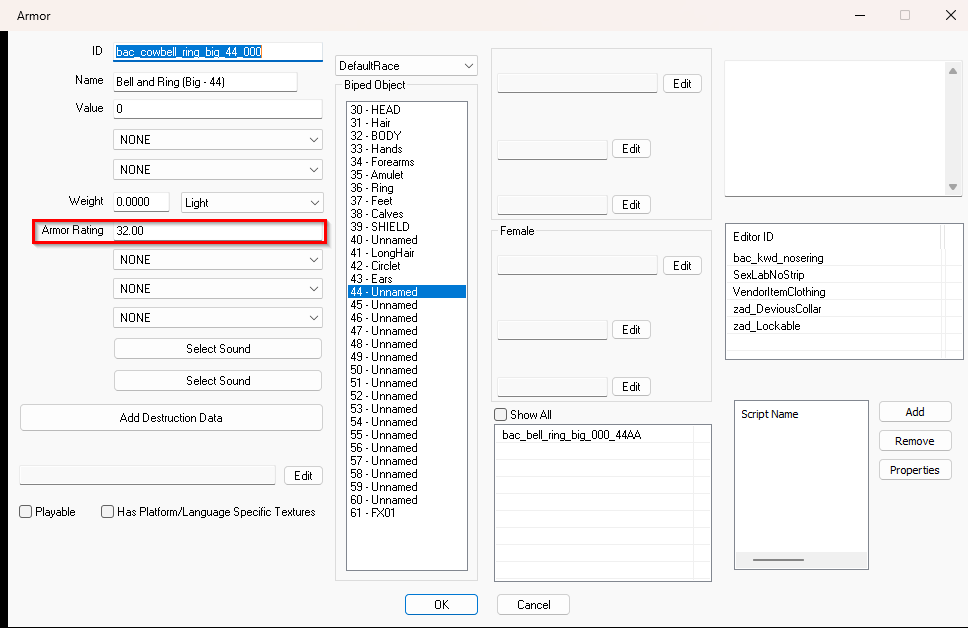968x628 pixels.
Task: Click the upper Select Sound button
Action: pos(218,349)
